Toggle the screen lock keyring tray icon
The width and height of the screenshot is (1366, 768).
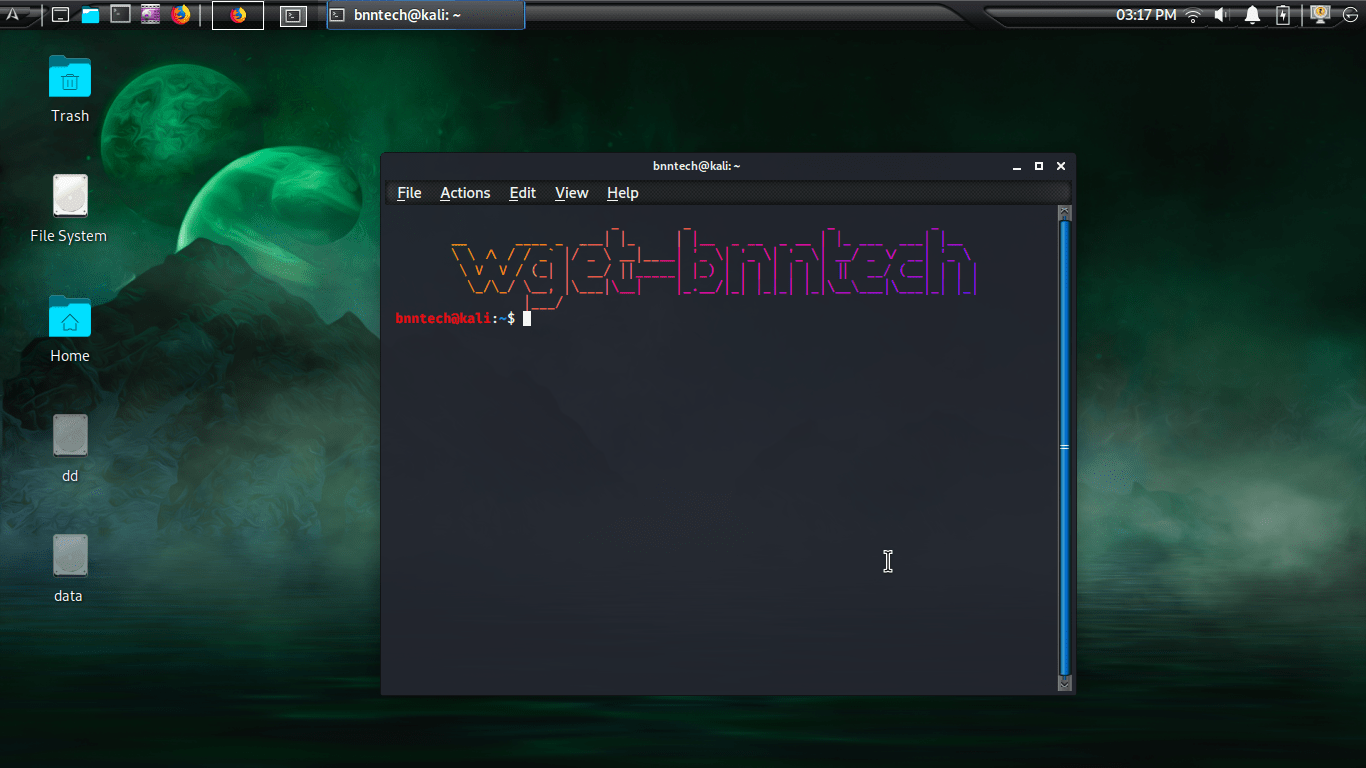1321,15
